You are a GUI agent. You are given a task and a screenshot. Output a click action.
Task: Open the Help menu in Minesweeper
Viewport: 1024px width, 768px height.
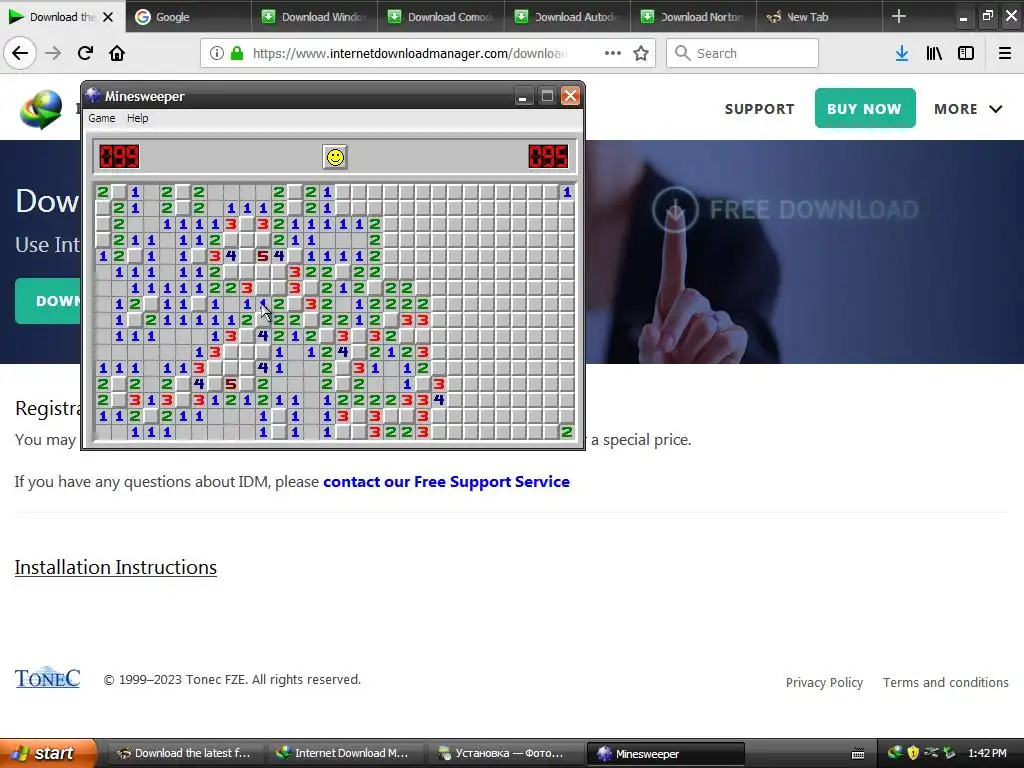[138, 118]
